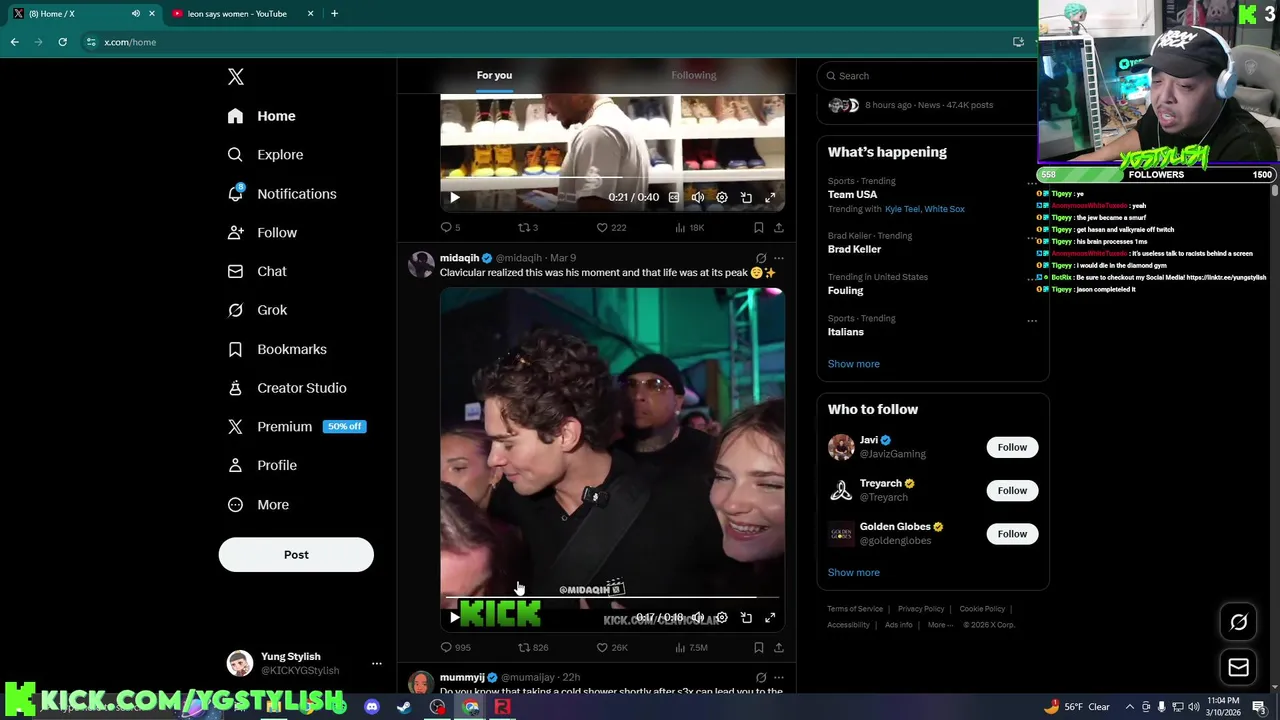1280x720 pixels.
Task: Play the top video at 0:21
Action: [455, 198]
